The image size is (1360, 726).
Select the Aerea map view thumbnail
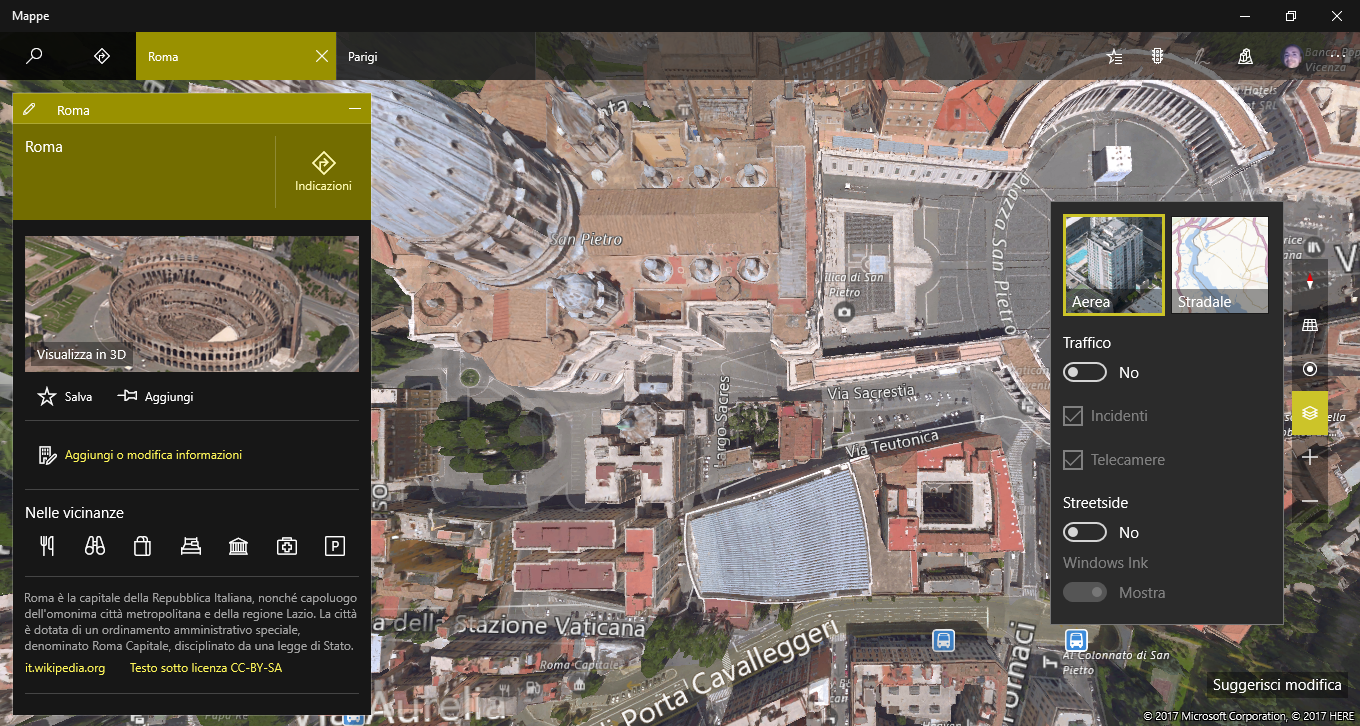coord(1114,265)
